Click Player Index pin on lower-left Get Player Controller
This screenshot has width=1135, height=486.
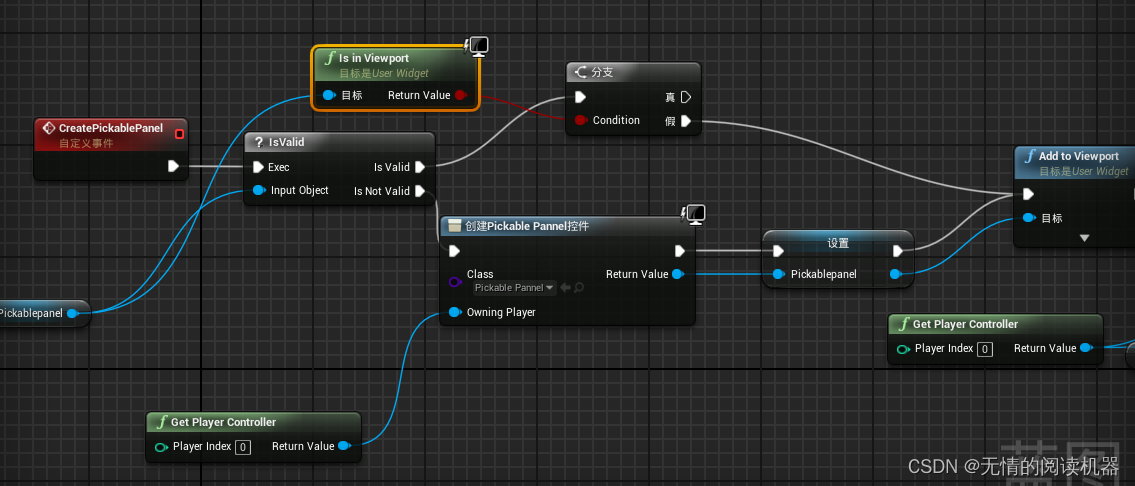tap(161, 447)
